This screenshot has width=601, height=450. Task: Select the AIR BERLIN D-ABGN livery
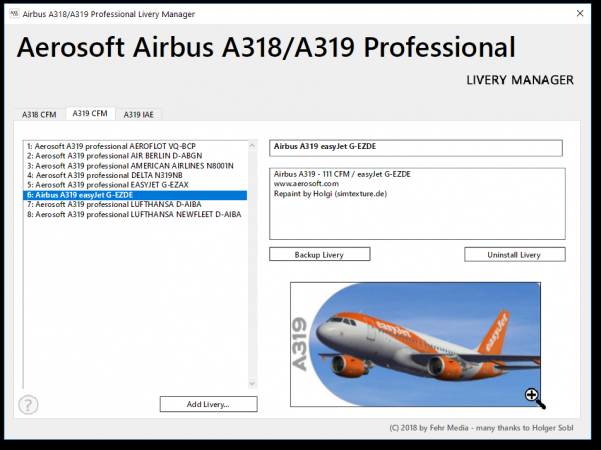click(x=135, y=156)
